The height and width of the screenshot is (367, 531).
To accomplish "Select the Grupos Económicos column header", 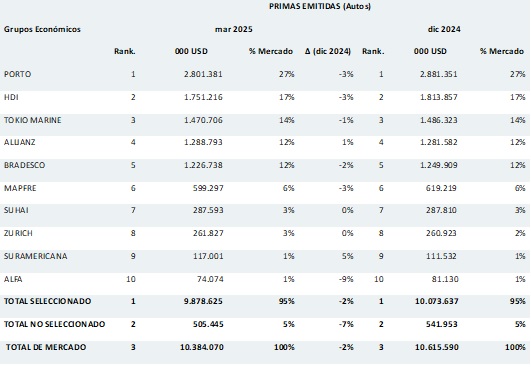I will coord(42,29).
